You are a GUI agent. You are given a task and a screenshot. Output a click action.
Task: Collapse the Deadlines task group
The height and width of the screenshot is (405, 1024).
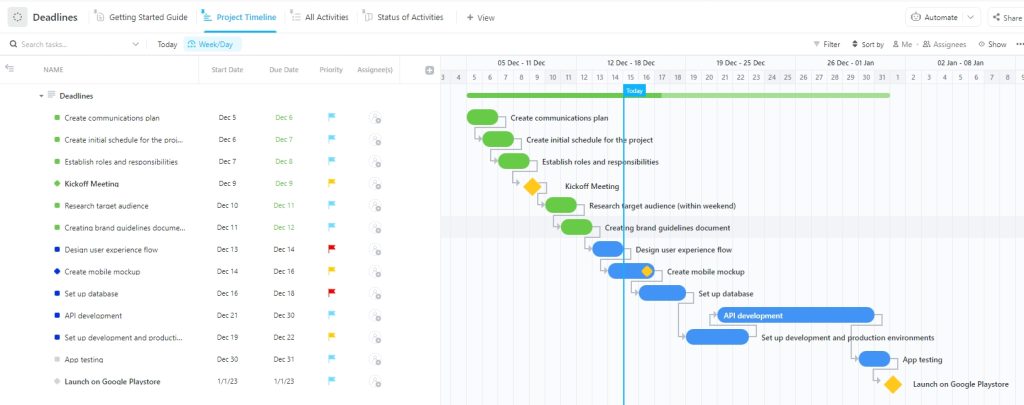coord(41,96)
